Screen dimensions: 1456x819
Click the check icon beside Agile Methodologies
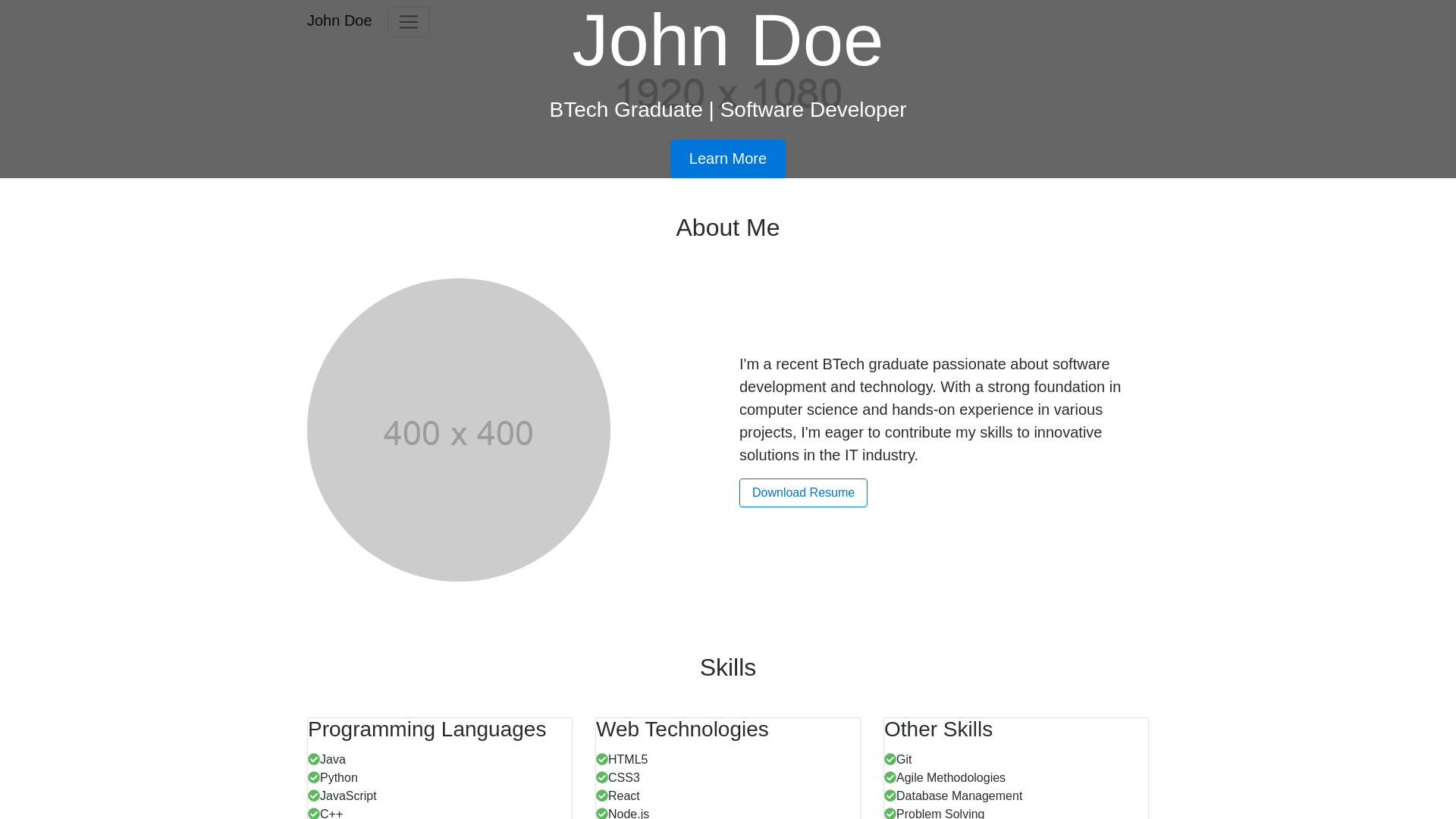890,777
